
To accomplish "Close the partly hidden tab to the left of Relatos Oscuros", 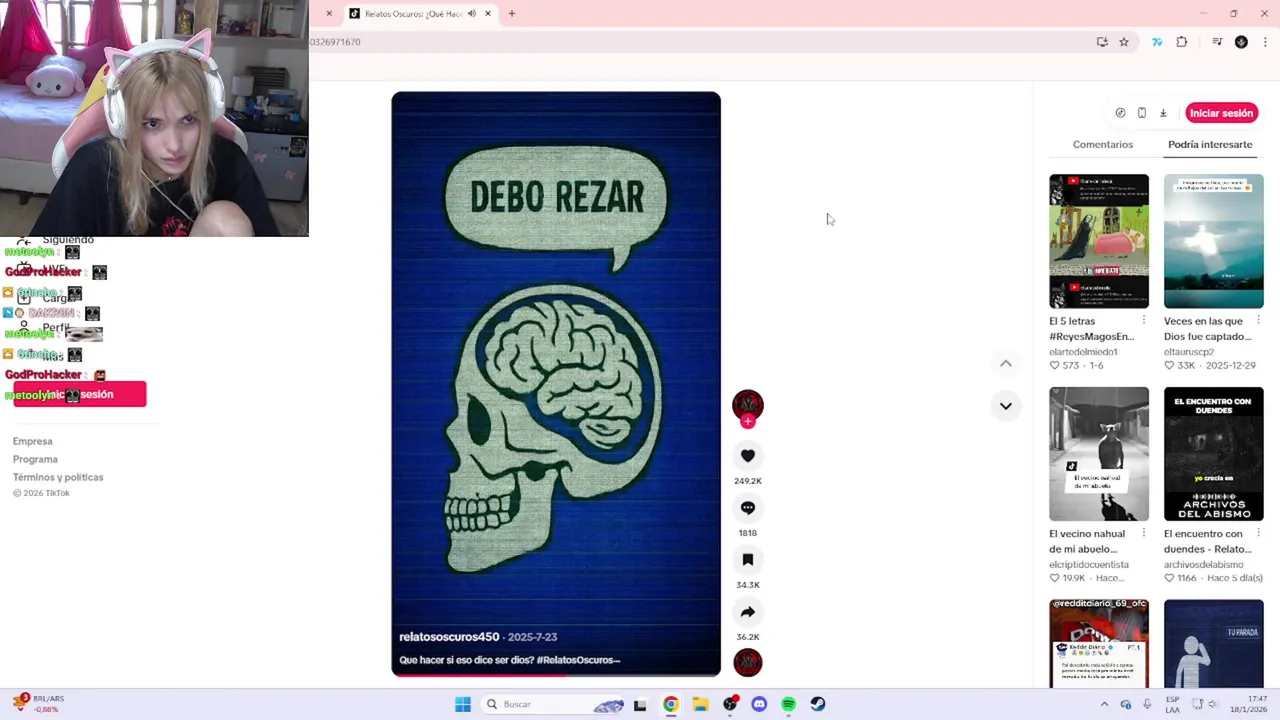I will (329, 14).
